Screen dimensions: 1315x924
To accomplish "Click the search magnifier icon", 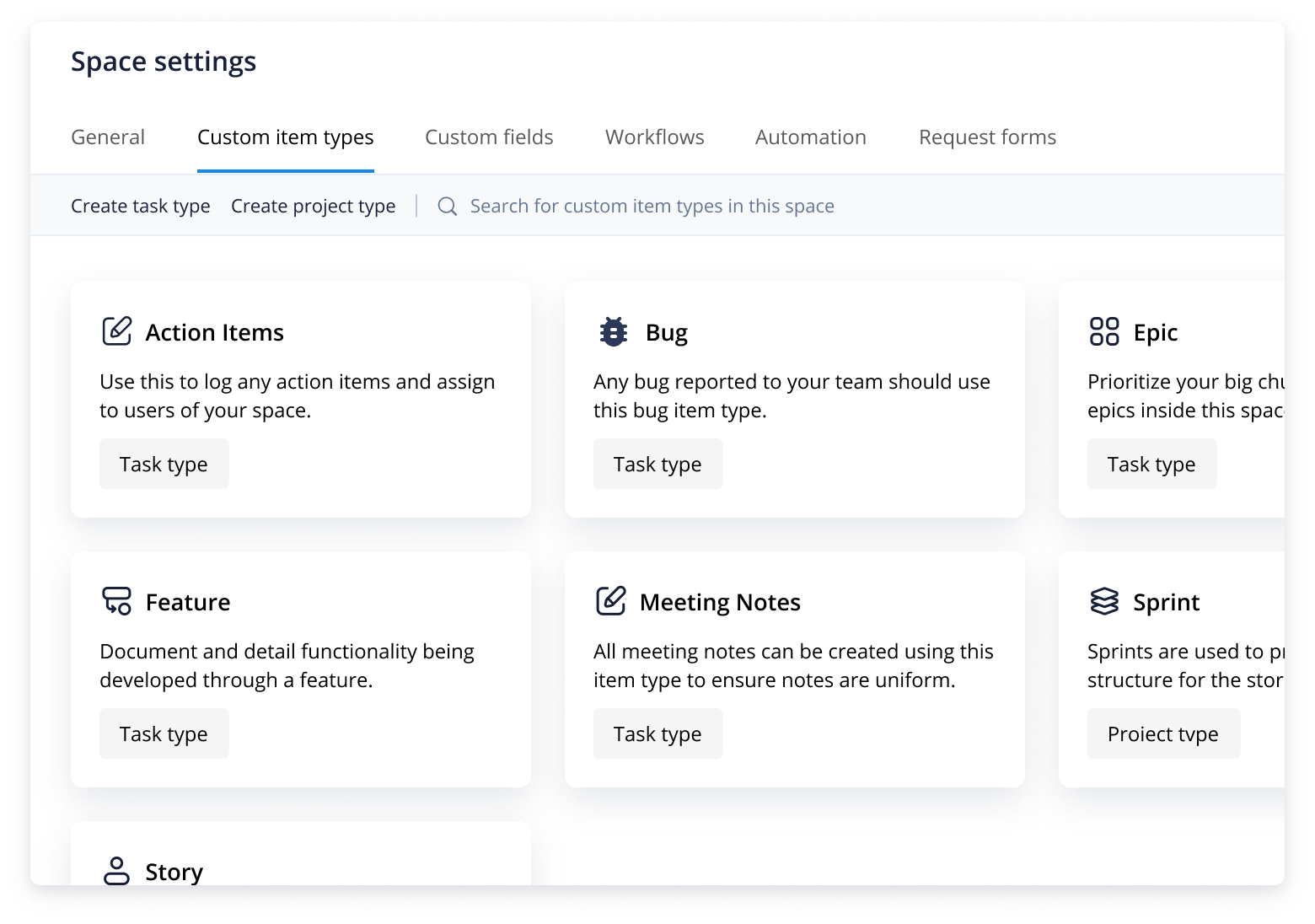I will 447,205.
